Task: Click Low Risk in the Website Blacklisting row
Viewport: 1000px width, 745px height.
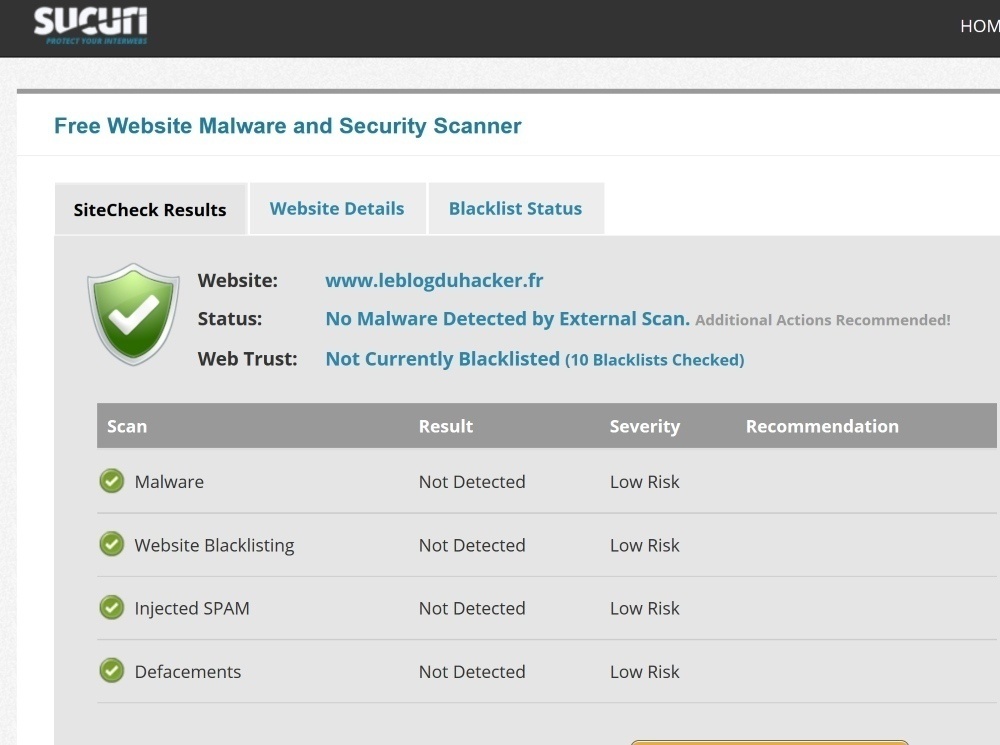Action: click(645, 545)
